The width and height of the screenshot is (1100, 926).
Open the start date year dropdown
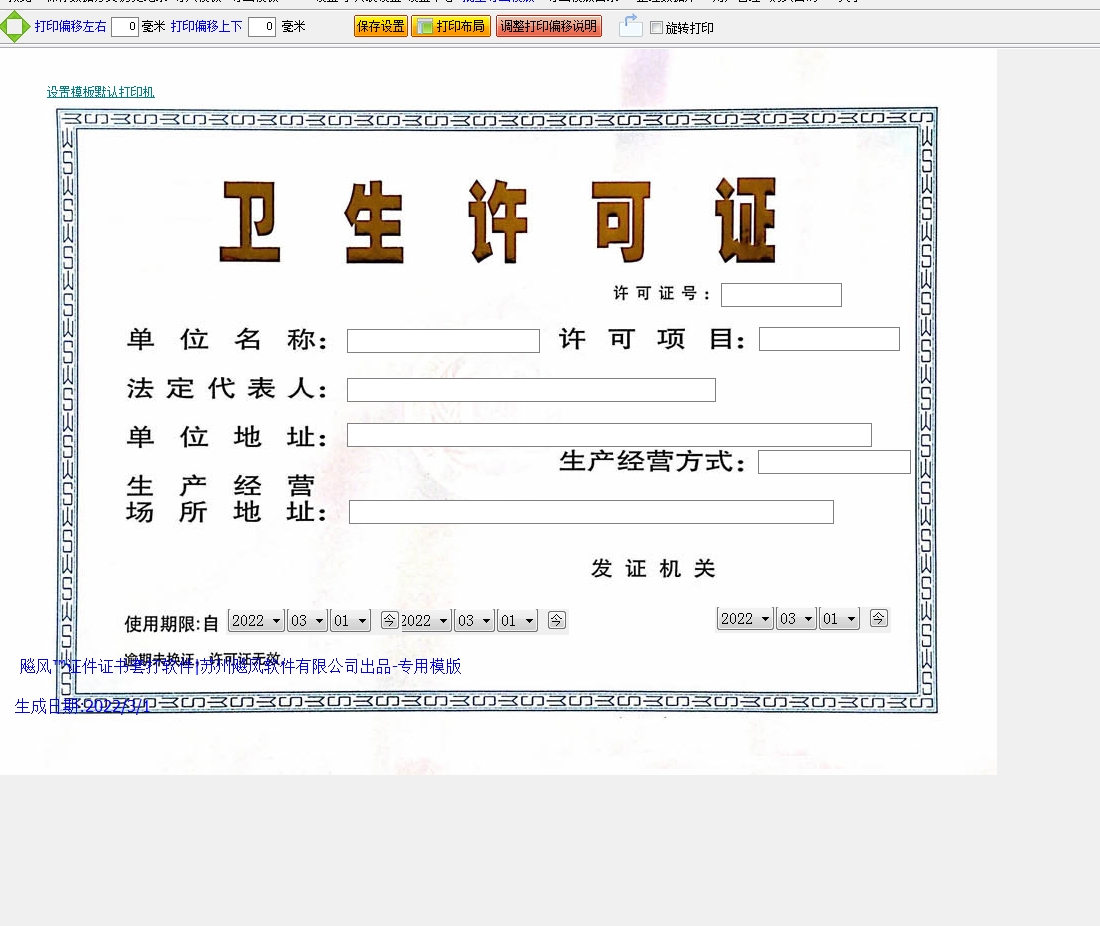click(x=256, y=621)
